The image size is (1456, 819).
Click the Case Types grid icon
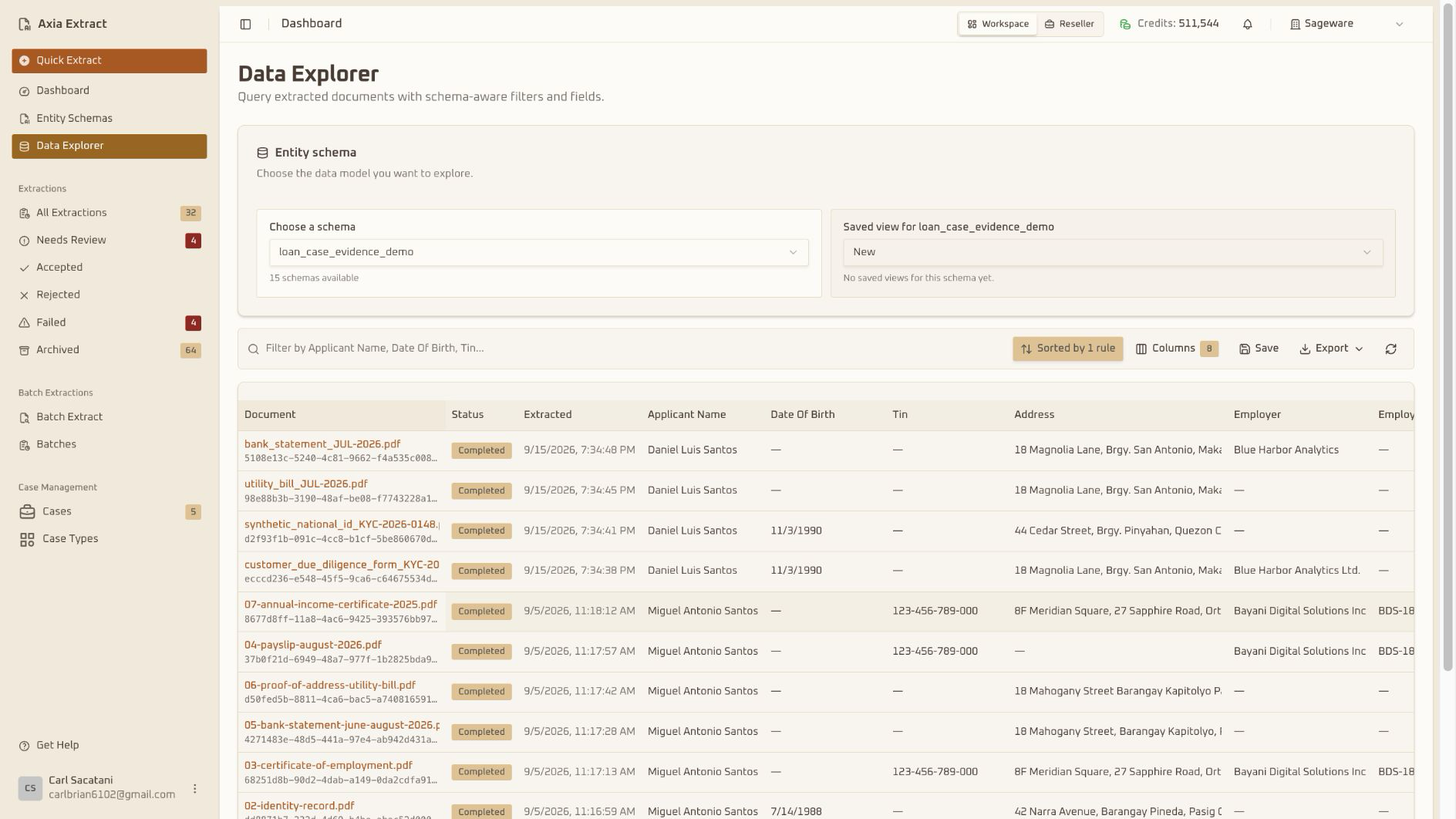click(x=27, y=539)
